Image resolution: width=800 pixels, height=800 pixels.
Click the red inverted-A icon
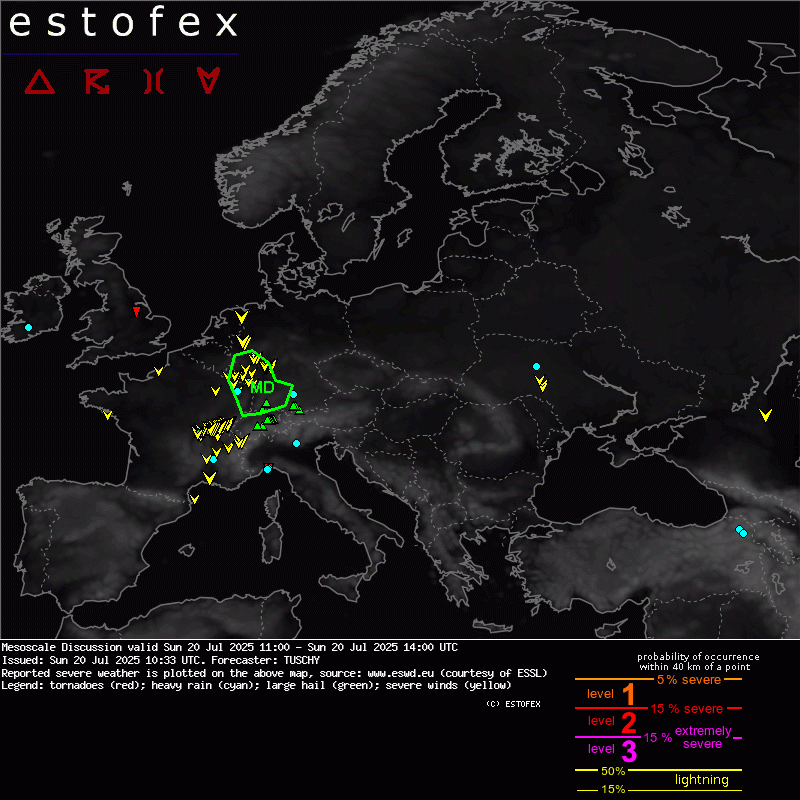coord(208,81)
